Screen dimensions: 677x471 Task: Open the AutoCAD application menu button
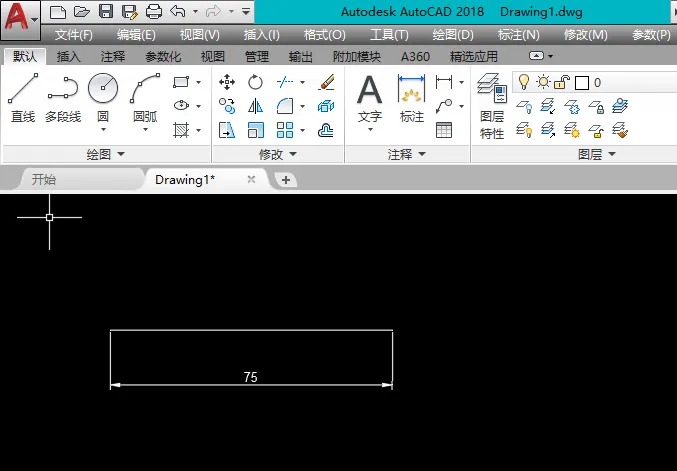(20, 19)
